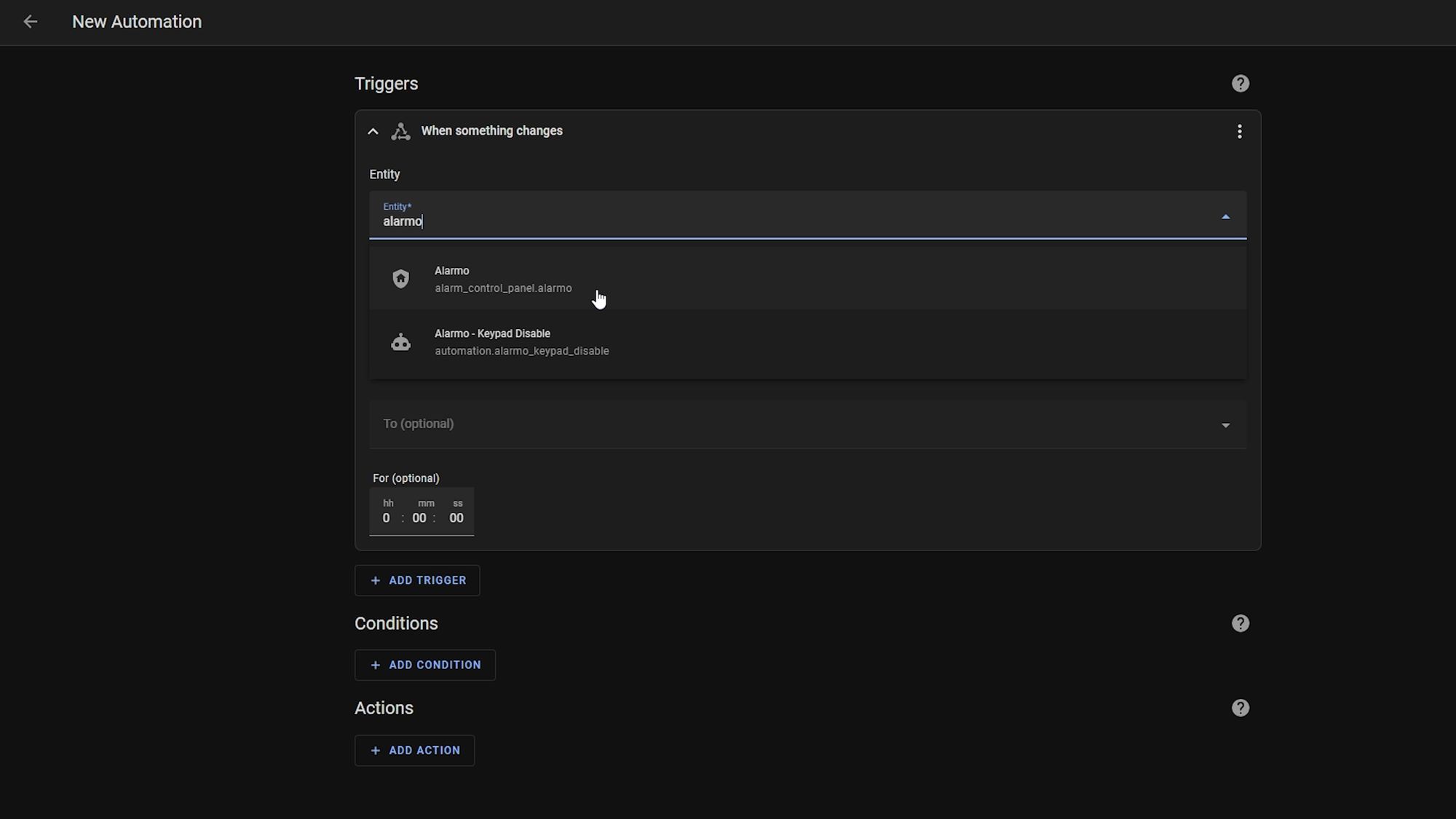Click the minutes field in For duration
Image resolution: width=1456 pixels, height=819 pixels.
[419, 518]
